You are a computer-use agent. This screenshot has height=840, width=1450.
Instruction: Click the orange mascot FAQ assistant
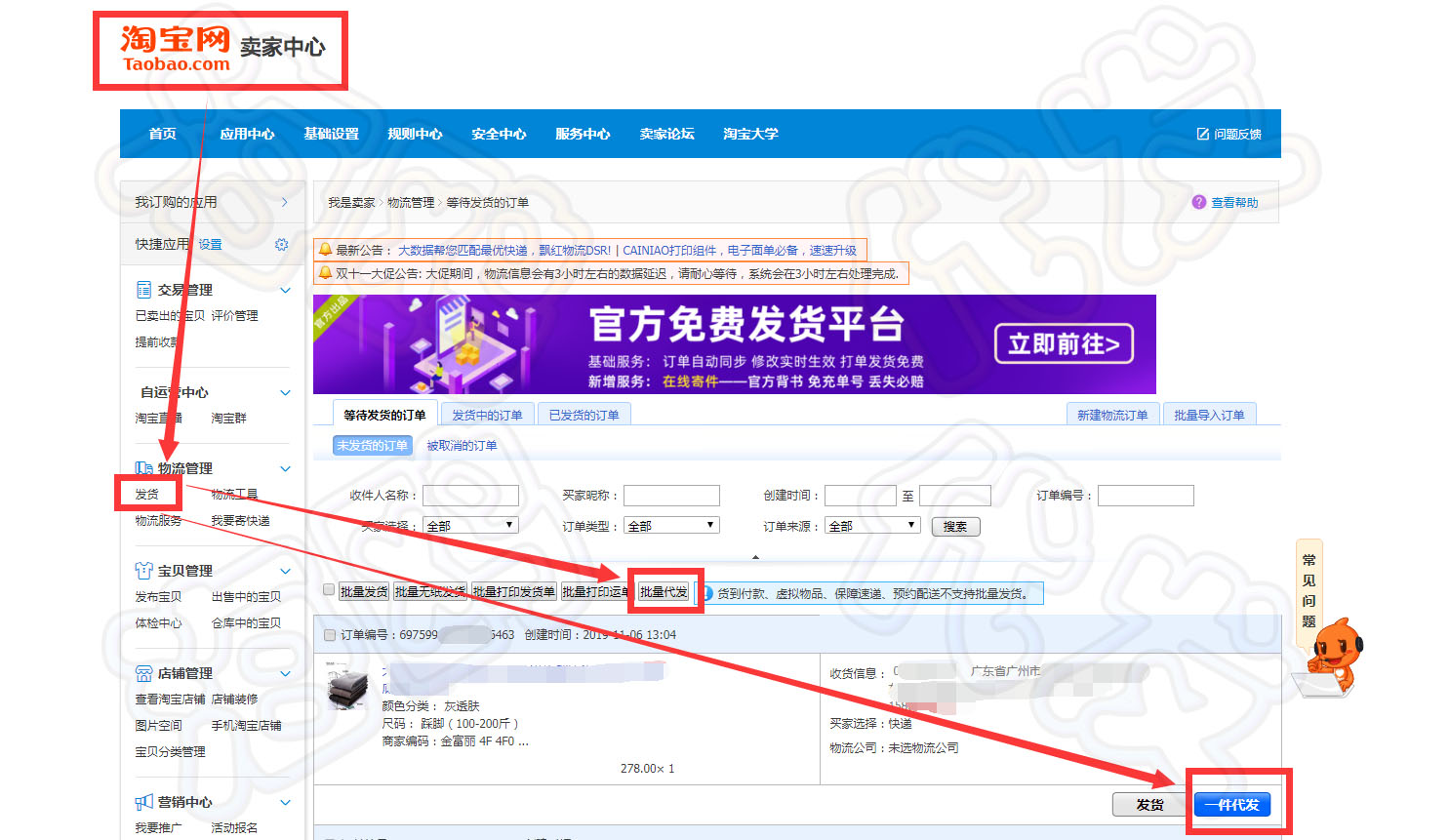(x=1332, y=654)
